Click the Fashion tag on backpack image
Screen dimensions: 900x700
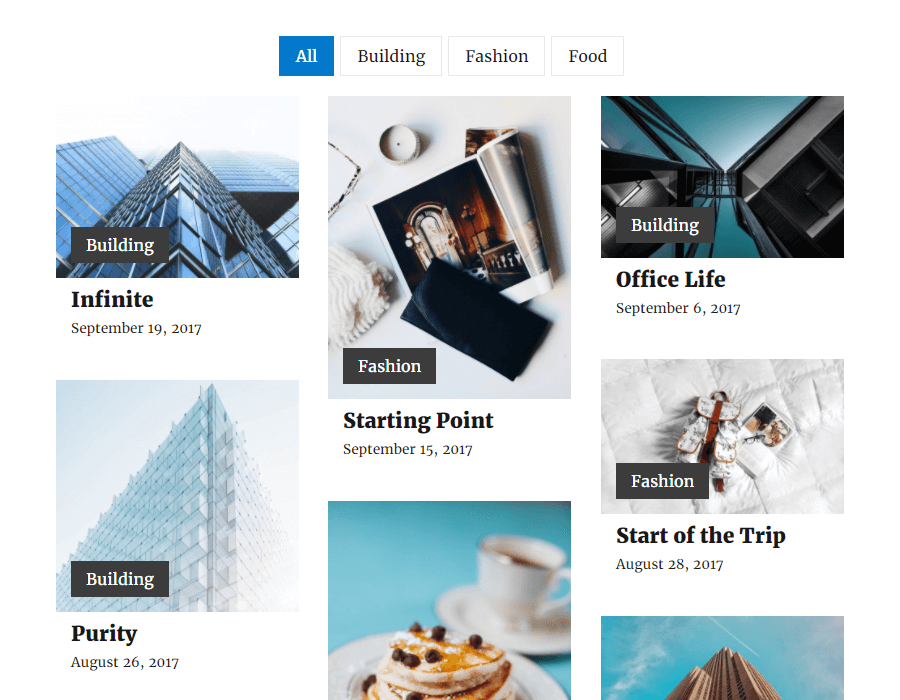tap(662, 481)
